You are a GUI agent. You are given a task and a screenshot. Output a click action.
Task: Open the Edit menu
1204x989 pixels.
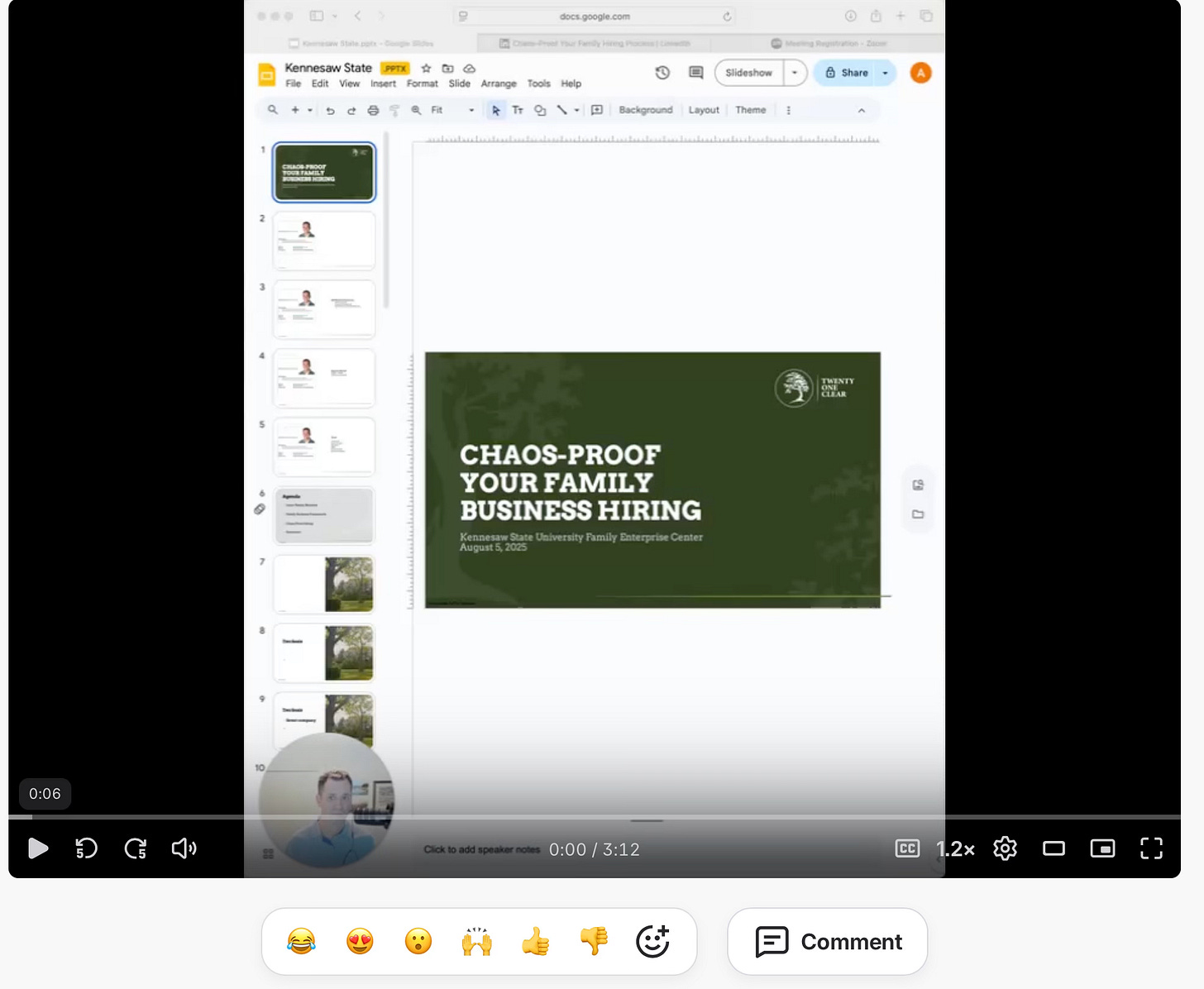(320, 84)
